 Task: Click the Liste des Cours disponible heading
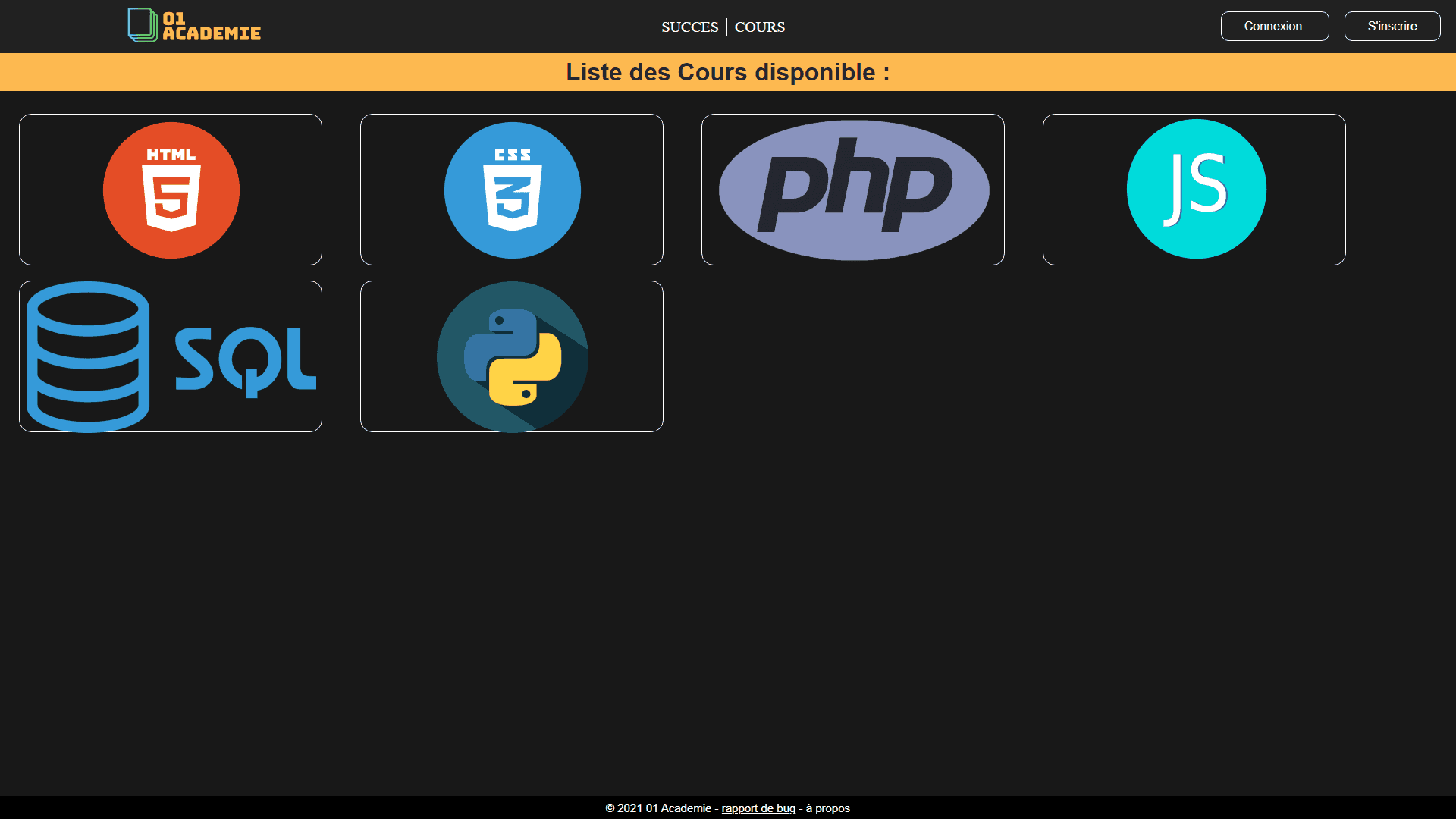pos(728,72)
